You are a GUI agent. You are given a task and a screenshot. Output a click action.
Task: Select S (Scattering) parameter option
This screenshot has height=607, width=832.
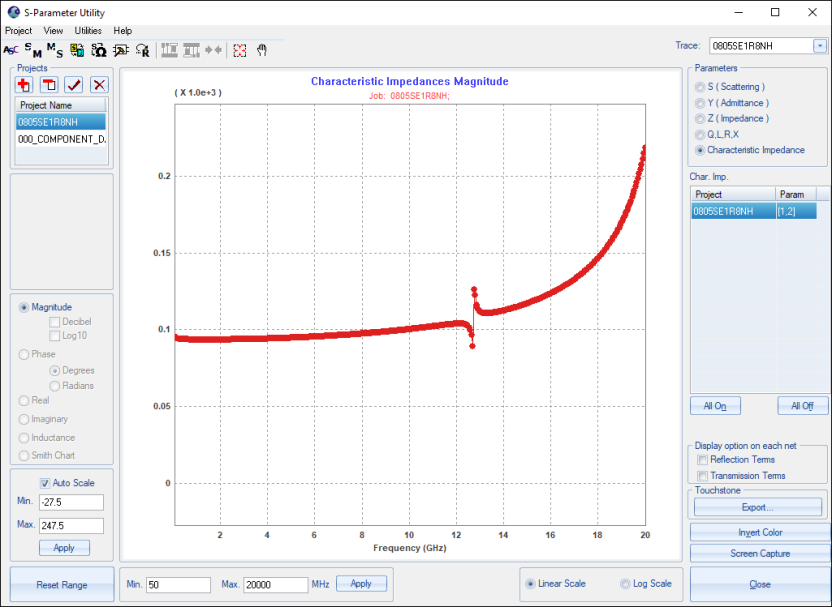click(700, 87)
